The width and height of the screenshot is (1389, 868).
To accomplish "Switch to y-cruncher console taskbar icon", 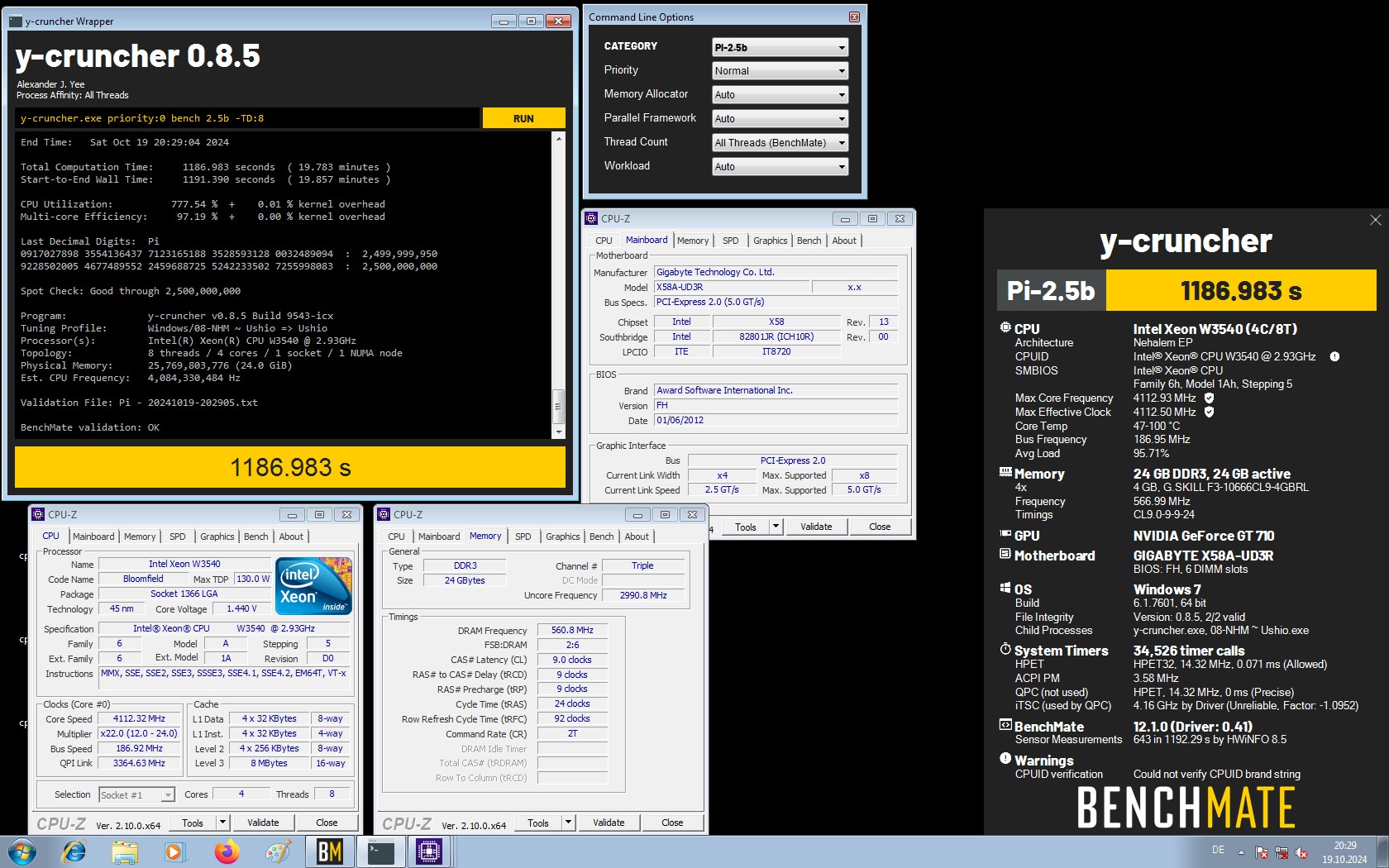I will [380, 851].
